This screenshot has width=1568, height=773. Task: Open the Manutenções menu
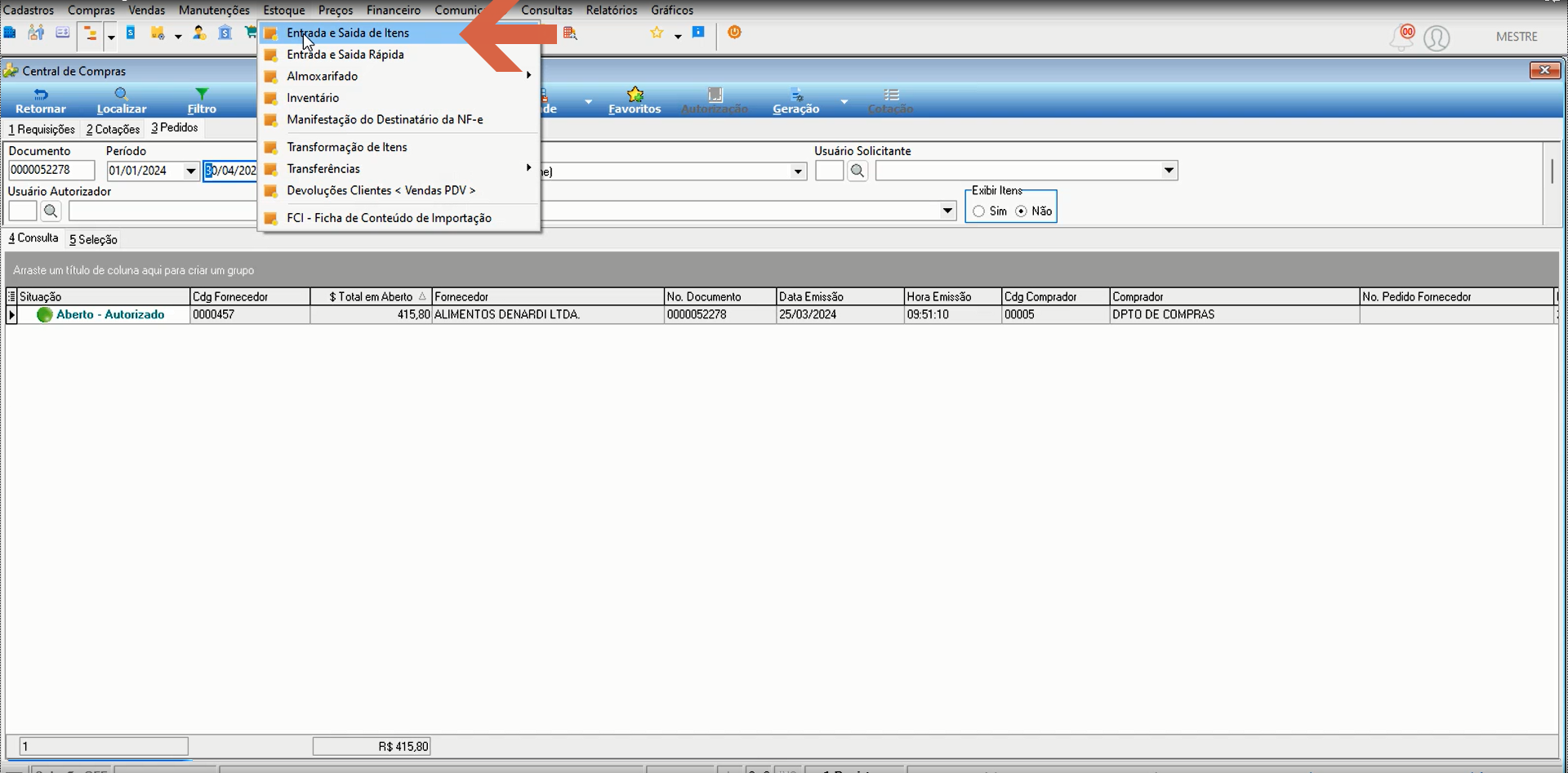pos(214,10)
